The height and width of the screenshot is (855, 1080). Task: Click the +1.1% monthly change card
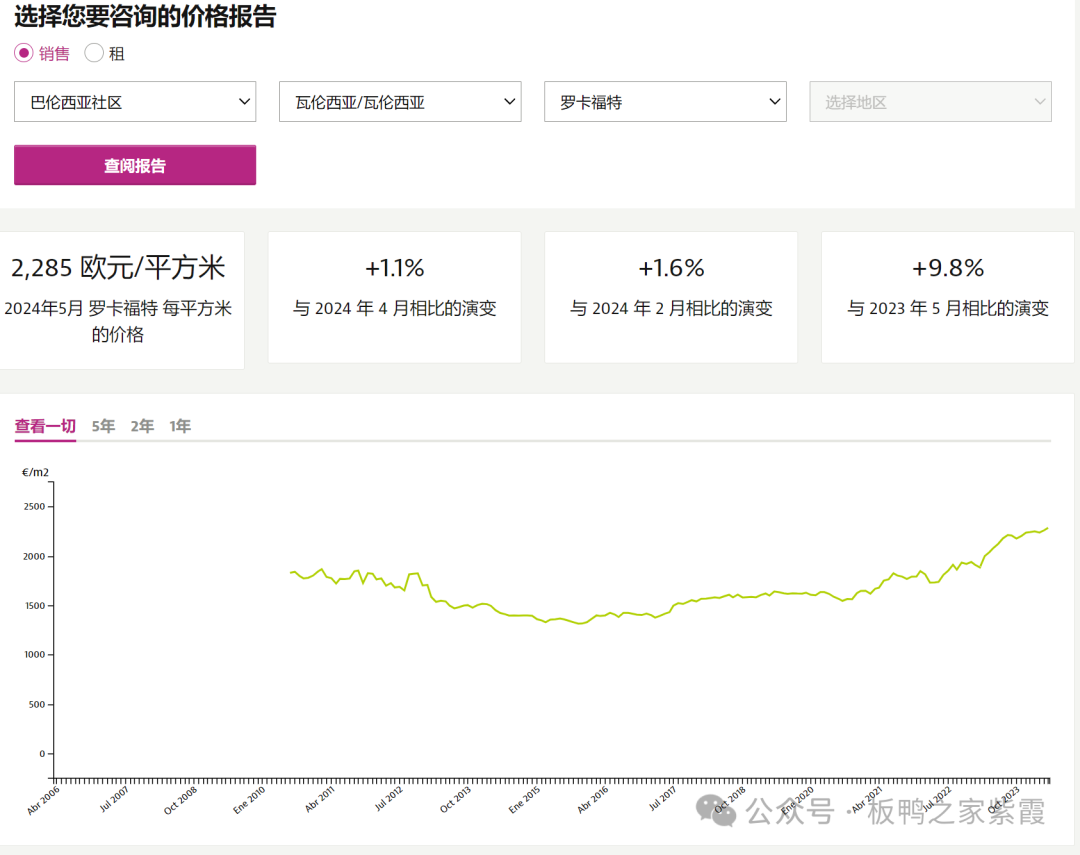tap(394, 297)
